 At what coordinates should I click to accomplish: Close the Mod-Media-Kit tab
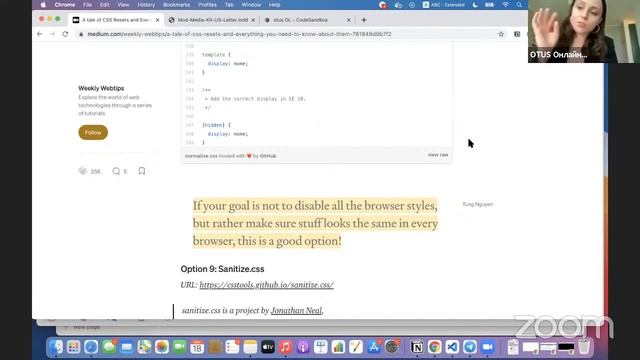253,20
